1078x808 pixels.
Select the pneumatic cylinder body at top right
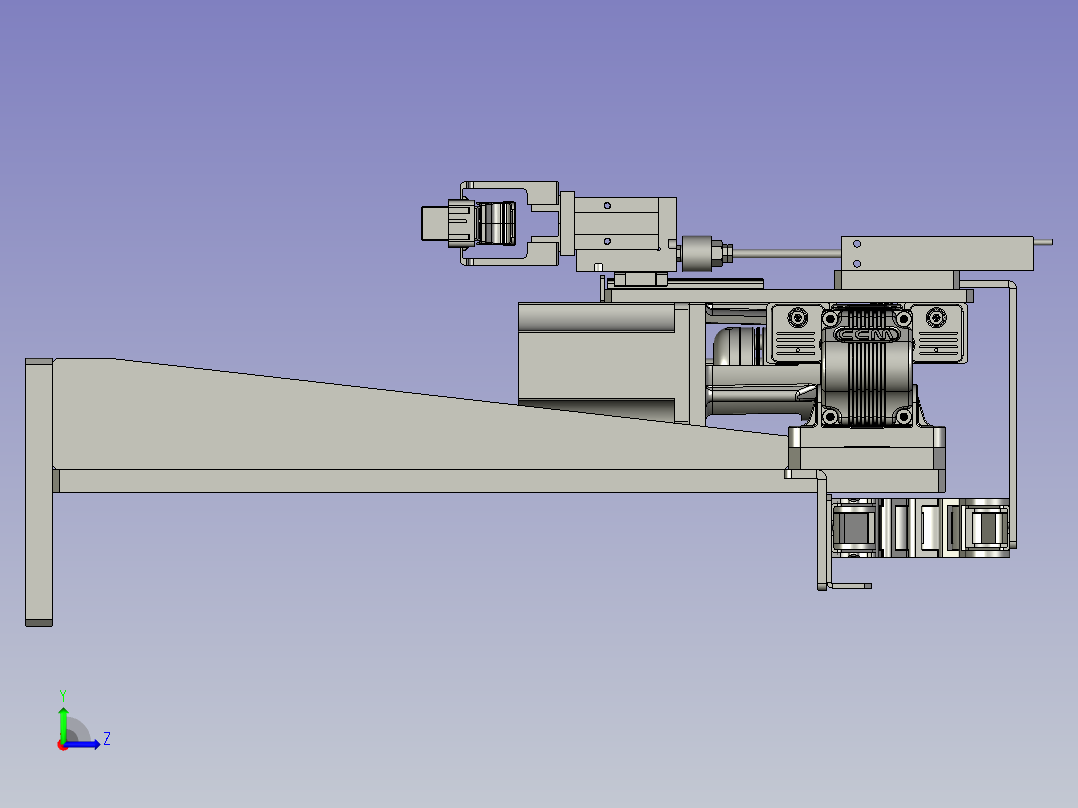(937, 254)
